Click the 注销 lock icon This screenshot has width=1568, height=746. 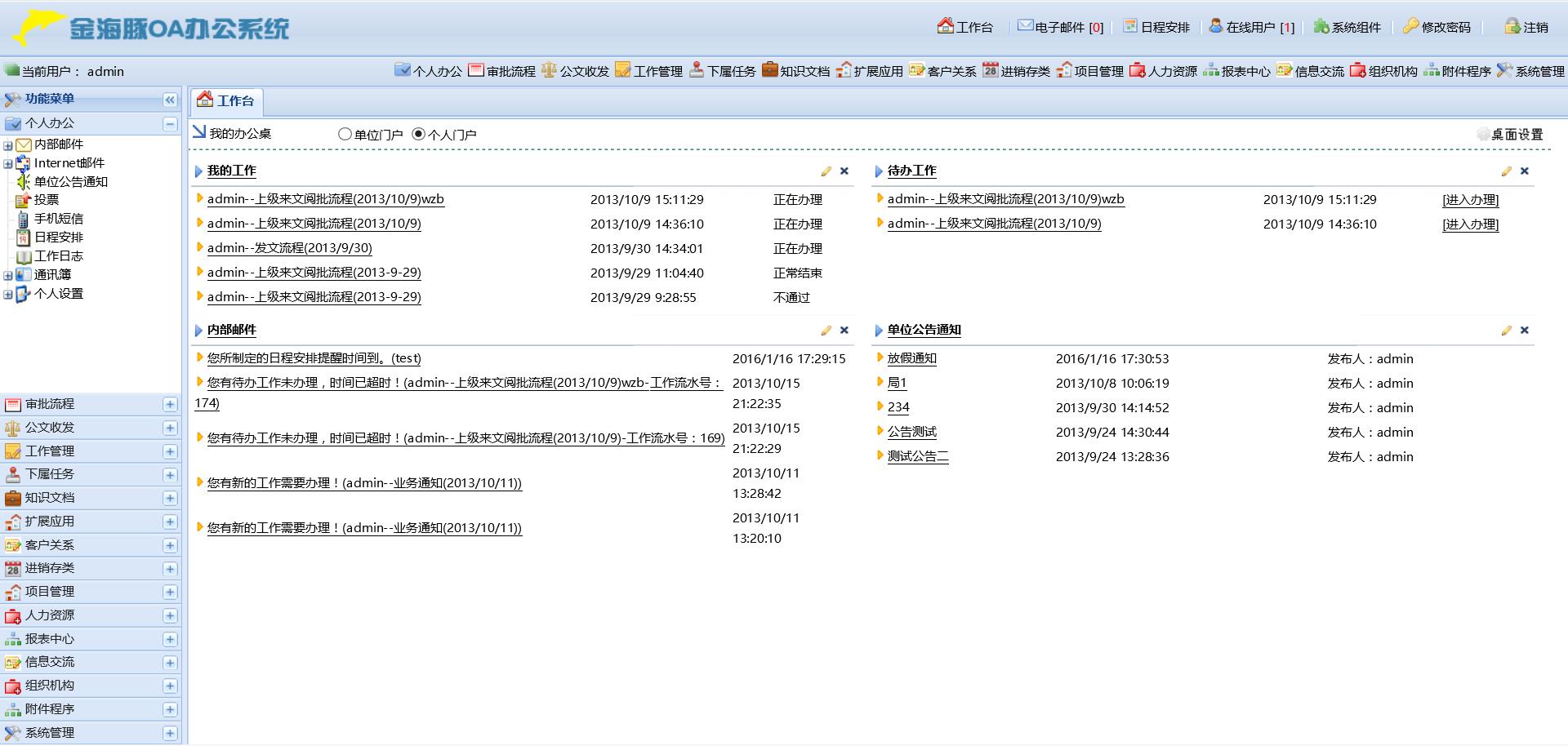coord(1512,26)
